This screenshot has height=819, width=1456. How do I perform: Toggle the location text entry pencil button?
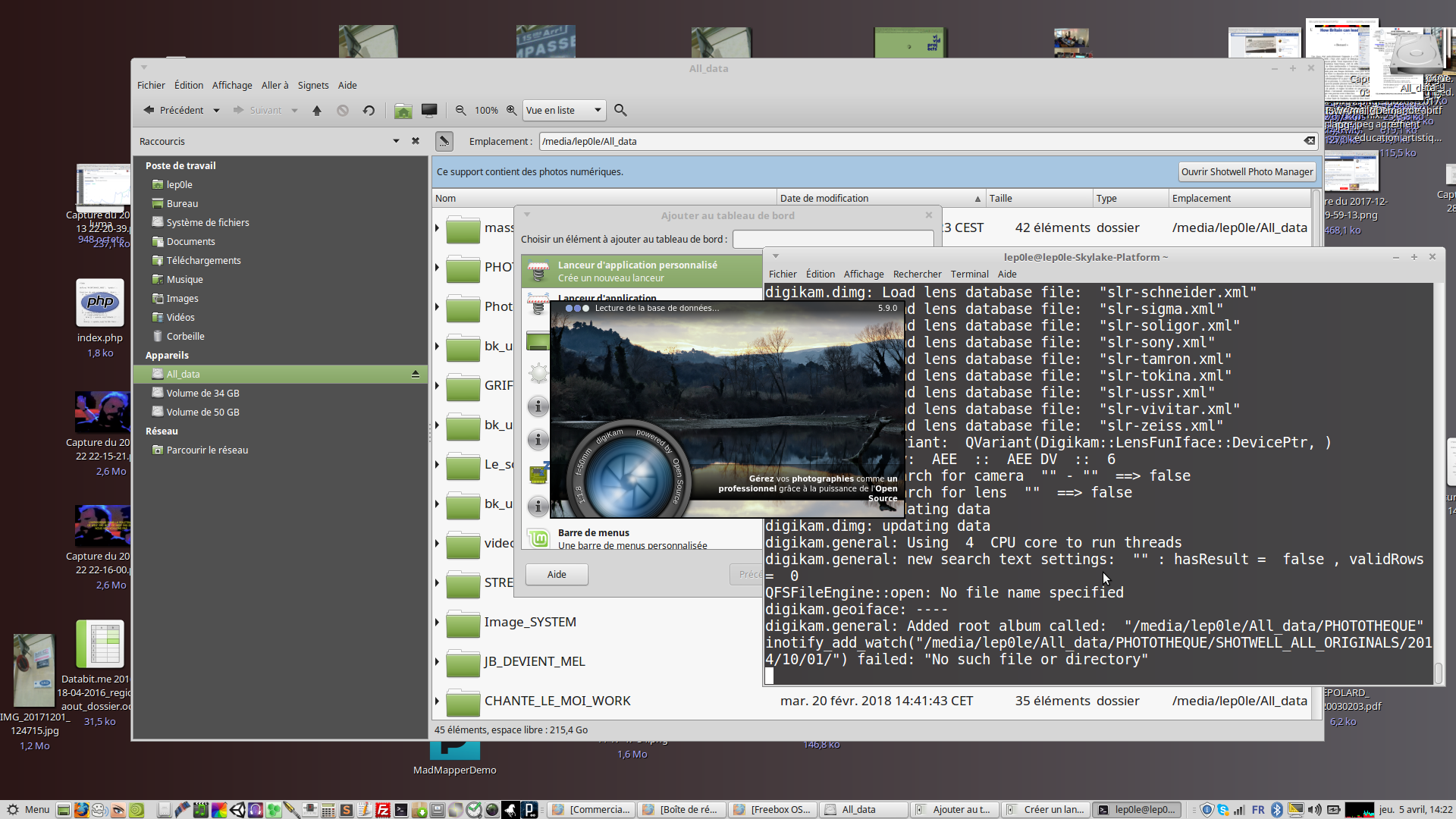click(x=444, y=141)
